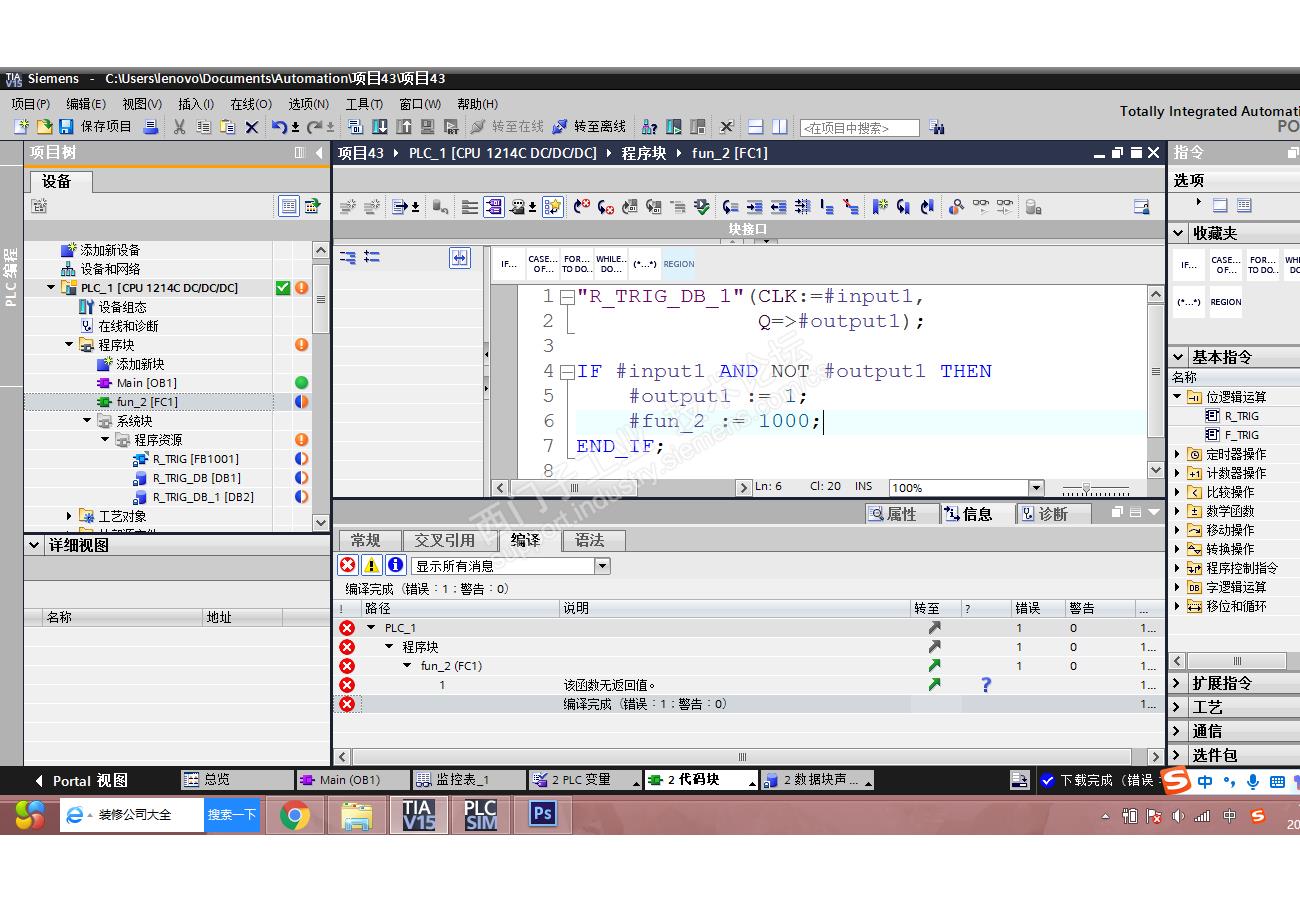Click the outdent text icon in editor toolbar

tap(778, 207)
